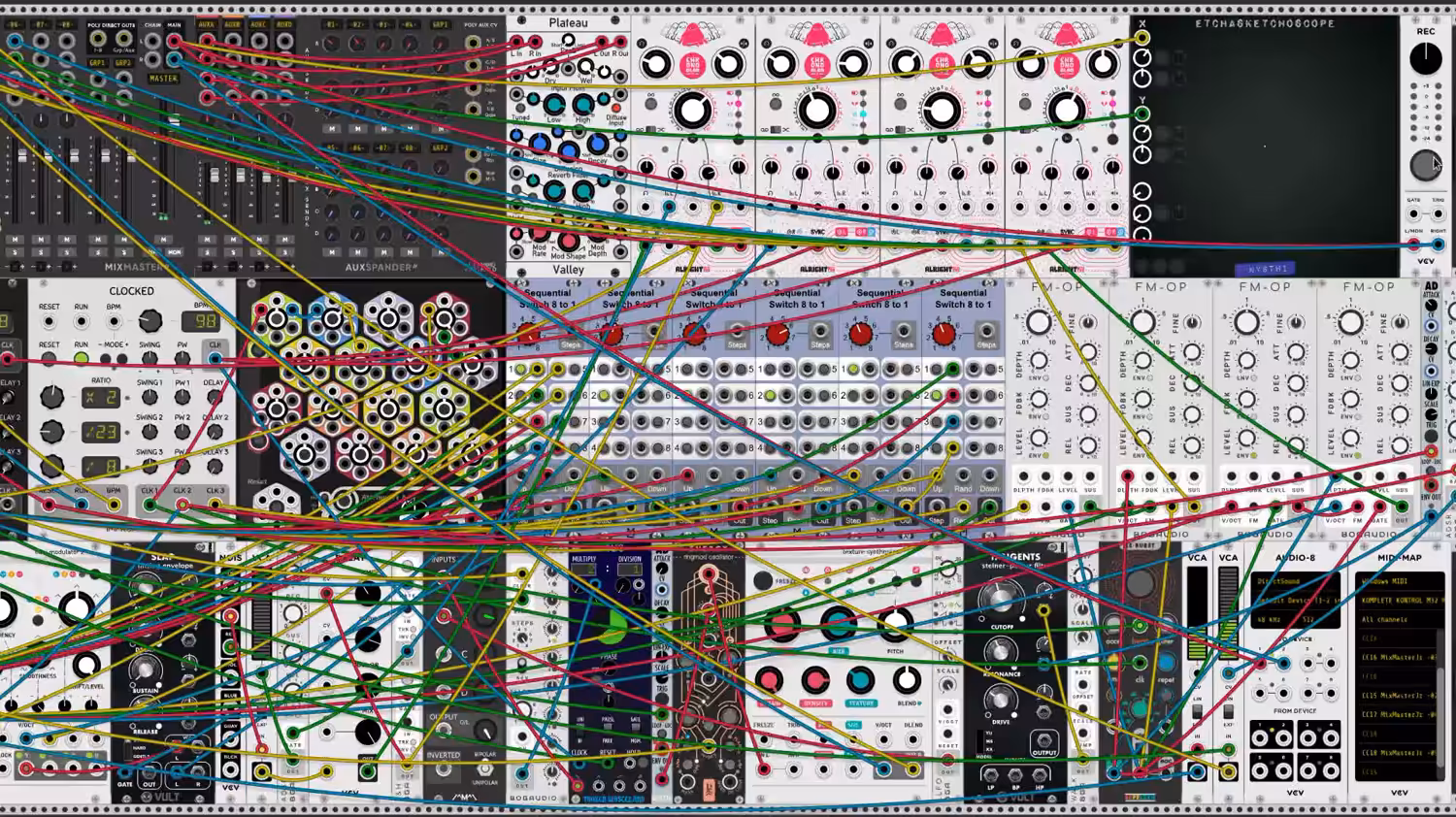The image size is (1456, 817).
Task: Click the FINE knob on the first FM-OP
Action: click(1088, 324)
